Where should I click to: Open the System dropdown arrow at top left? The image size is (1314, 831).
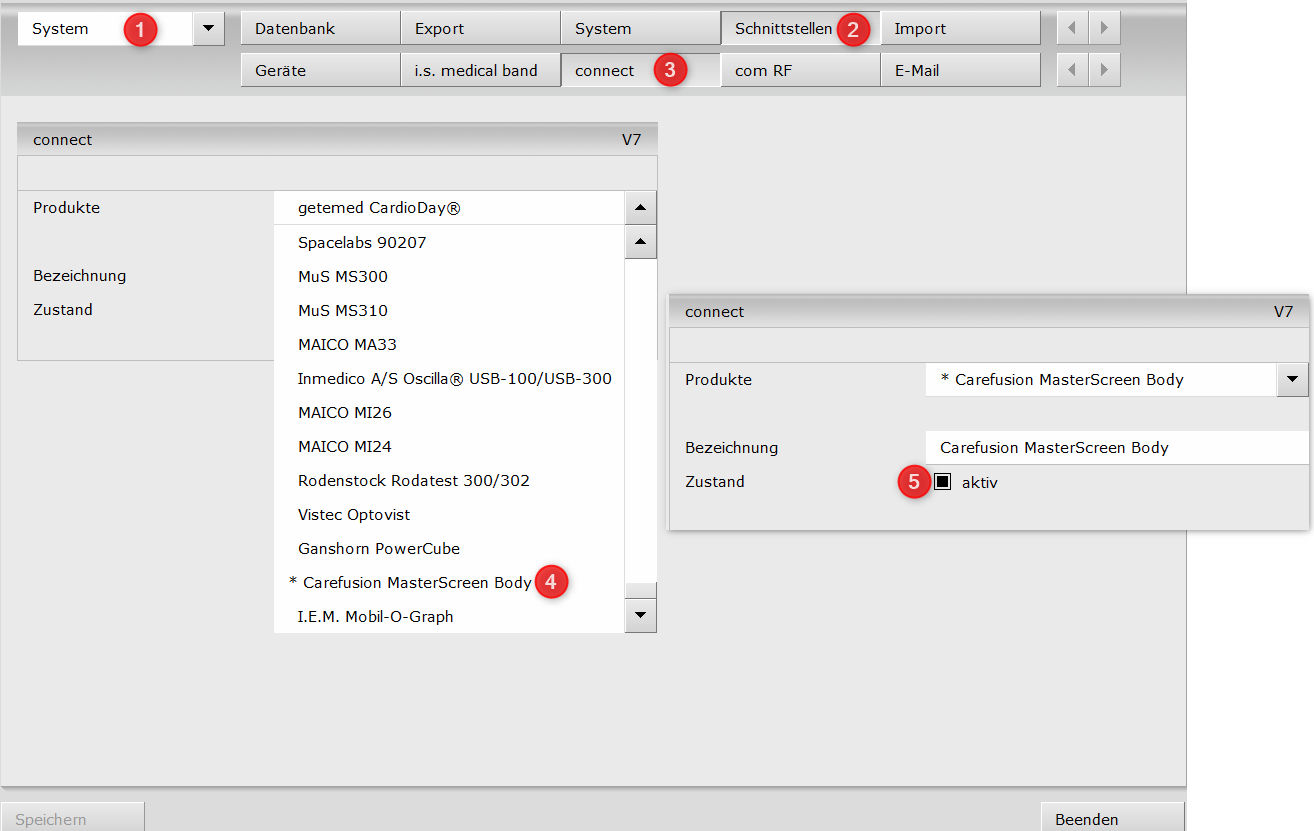coord(208,29)
